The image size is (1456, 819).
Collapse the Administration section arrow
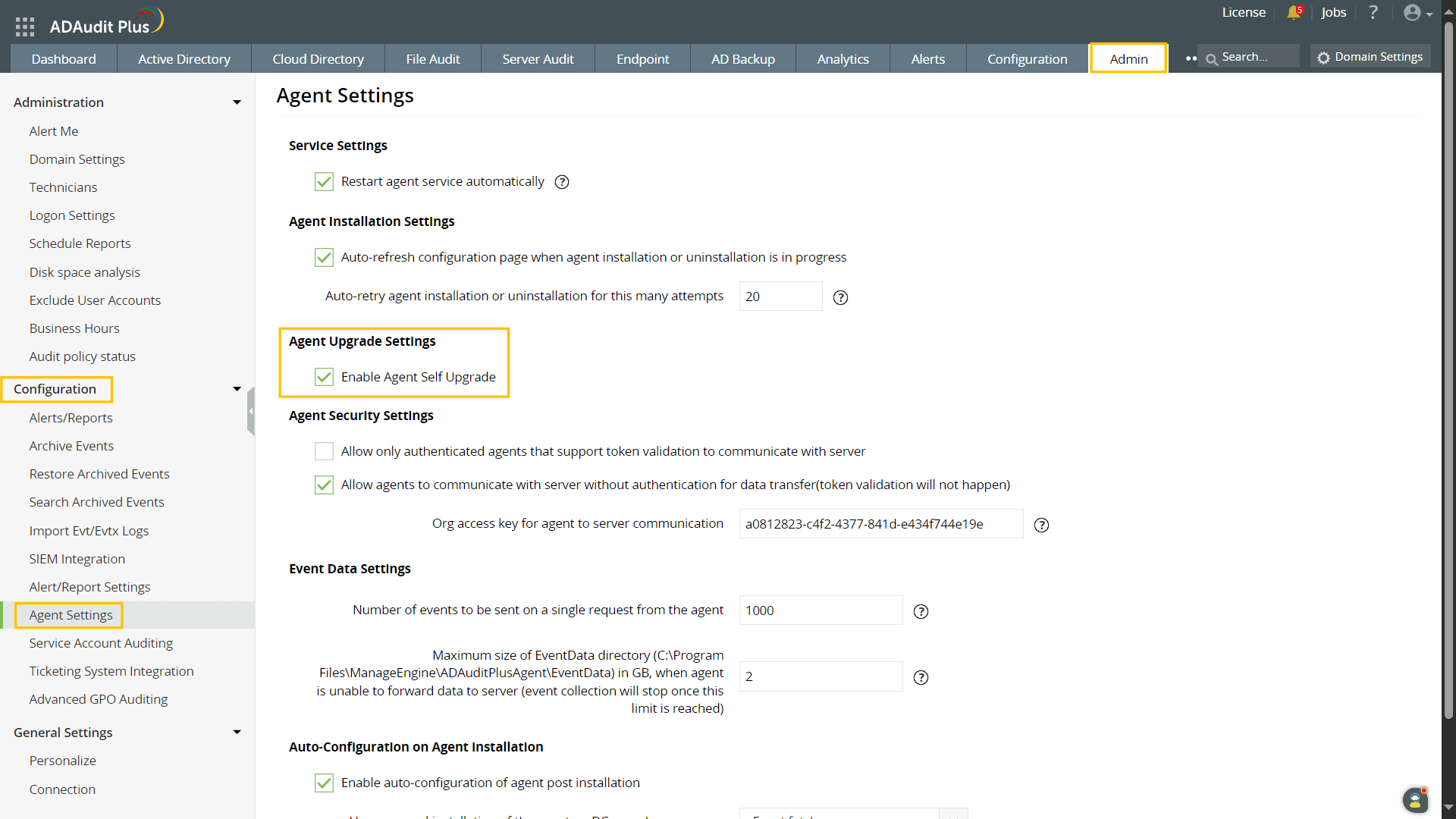point(237,102)
